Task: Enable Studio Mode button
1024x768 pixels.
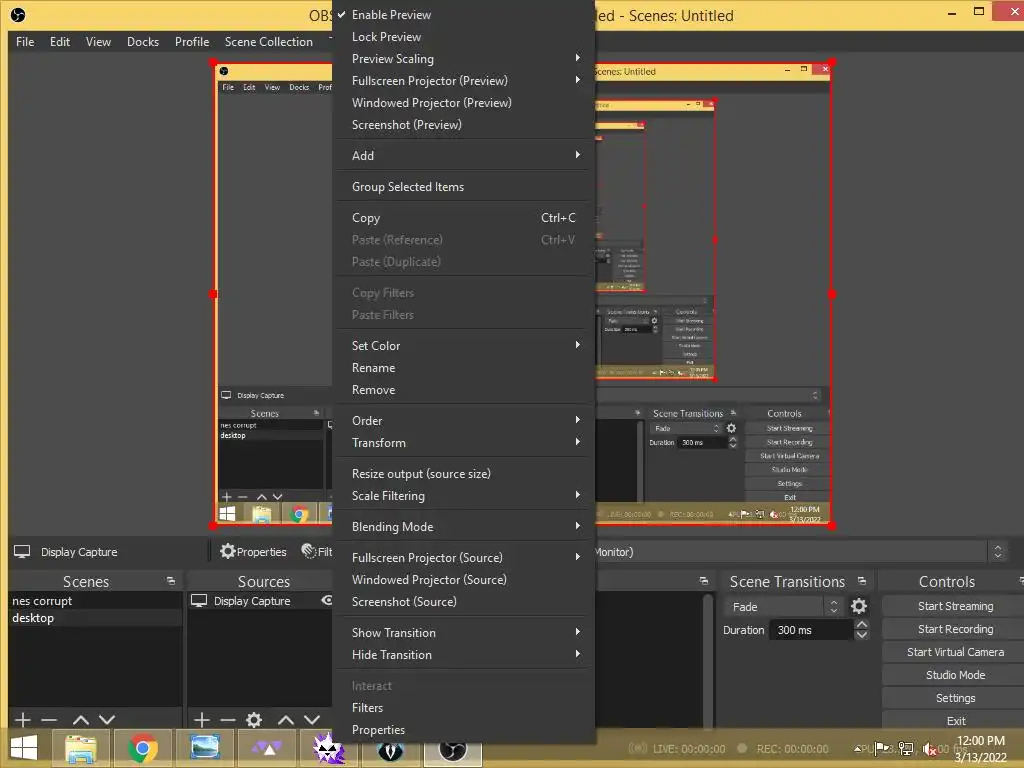Action: click(x=955, y=675)
